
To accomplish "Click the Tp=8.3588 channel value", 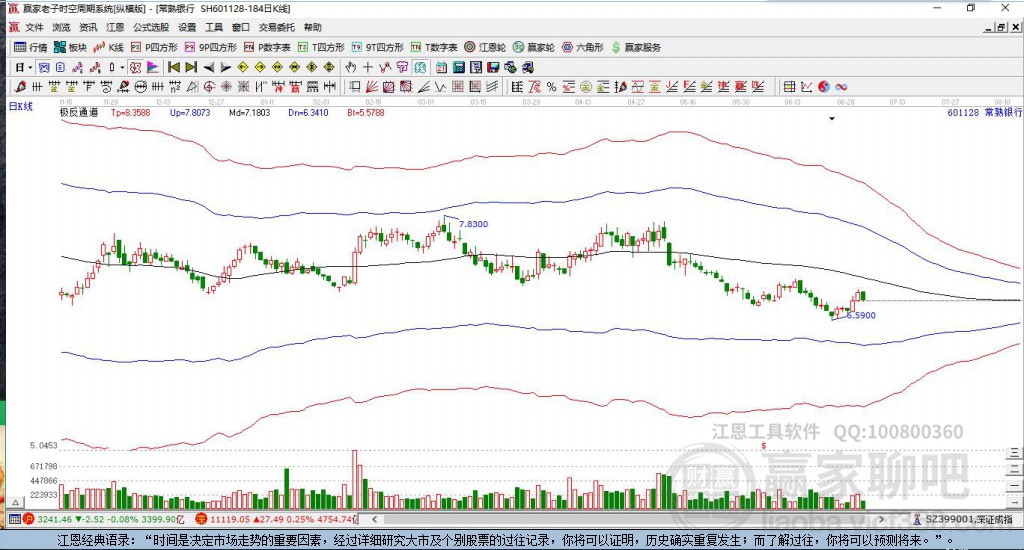I will [131, 112].
